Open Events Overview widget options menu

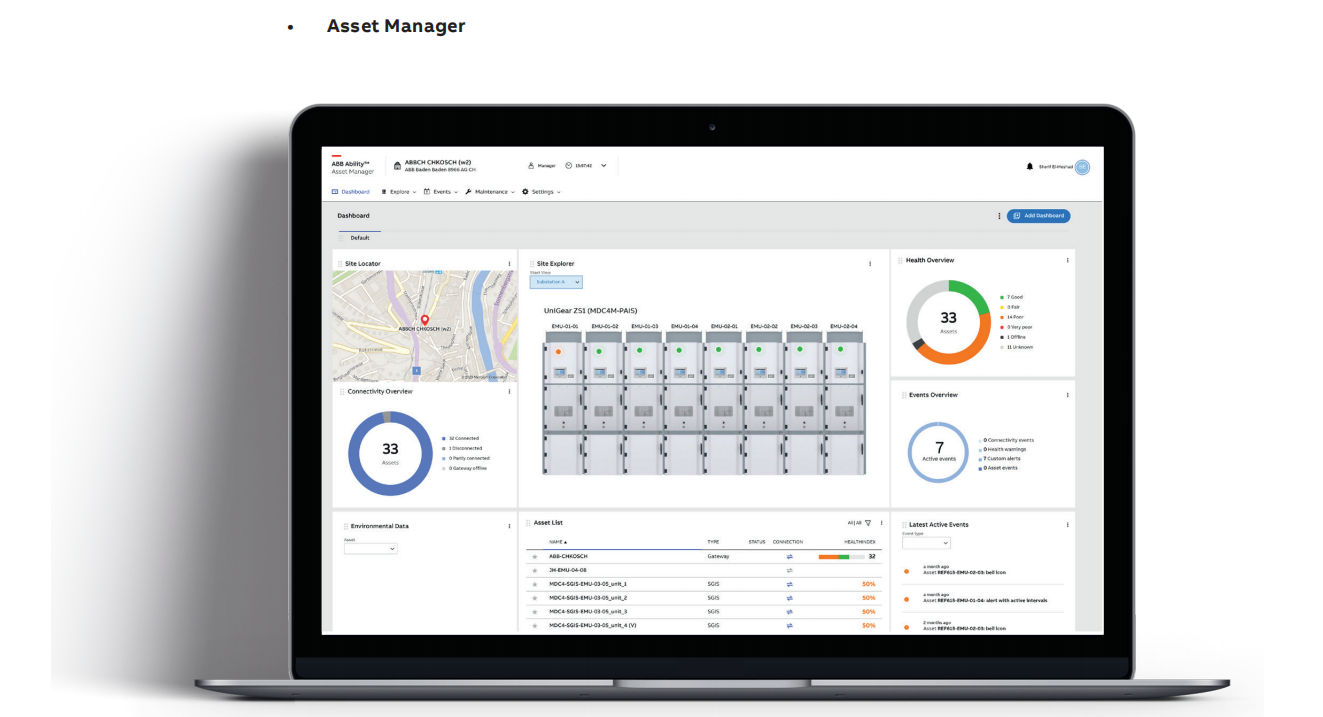tap(1067, 395)
